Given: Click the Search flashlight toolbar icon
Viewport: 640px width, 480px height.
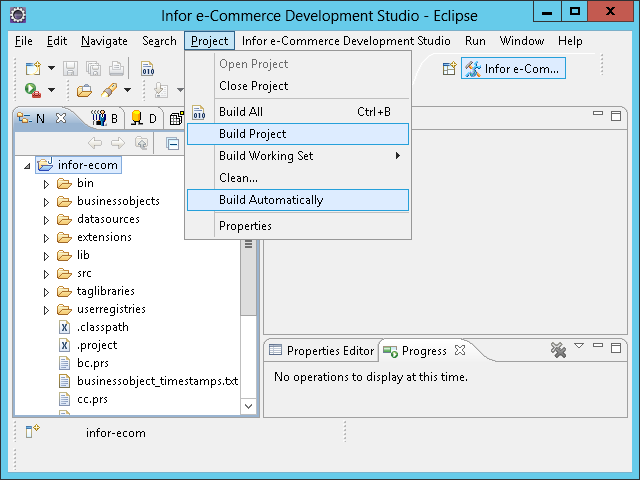Looking at the screenshot, I should tap(110, 90).
